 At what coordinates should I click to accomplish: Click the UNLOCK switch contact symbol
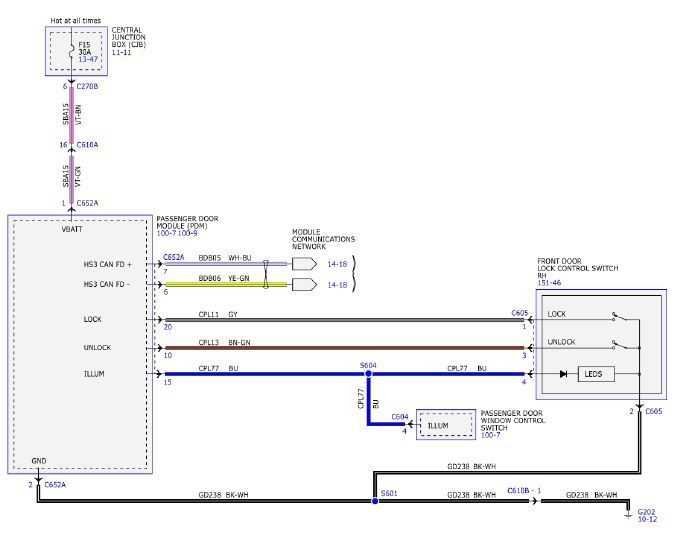pos(620,345)
